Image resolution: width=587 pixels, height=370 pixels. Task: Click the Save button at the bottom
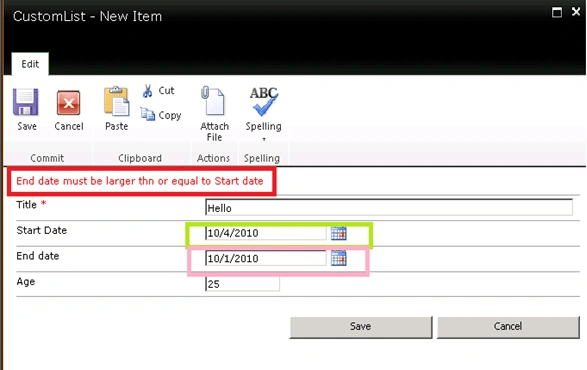[361, 327]
